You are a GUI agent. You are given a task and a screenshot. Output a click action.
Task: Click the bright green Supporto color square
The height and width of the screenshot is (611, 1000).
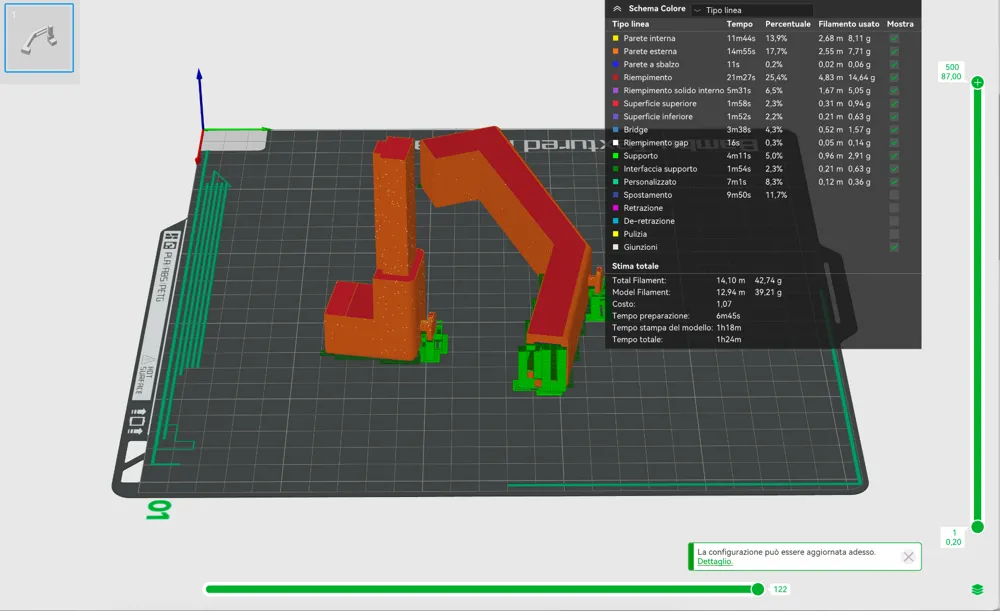615,156
